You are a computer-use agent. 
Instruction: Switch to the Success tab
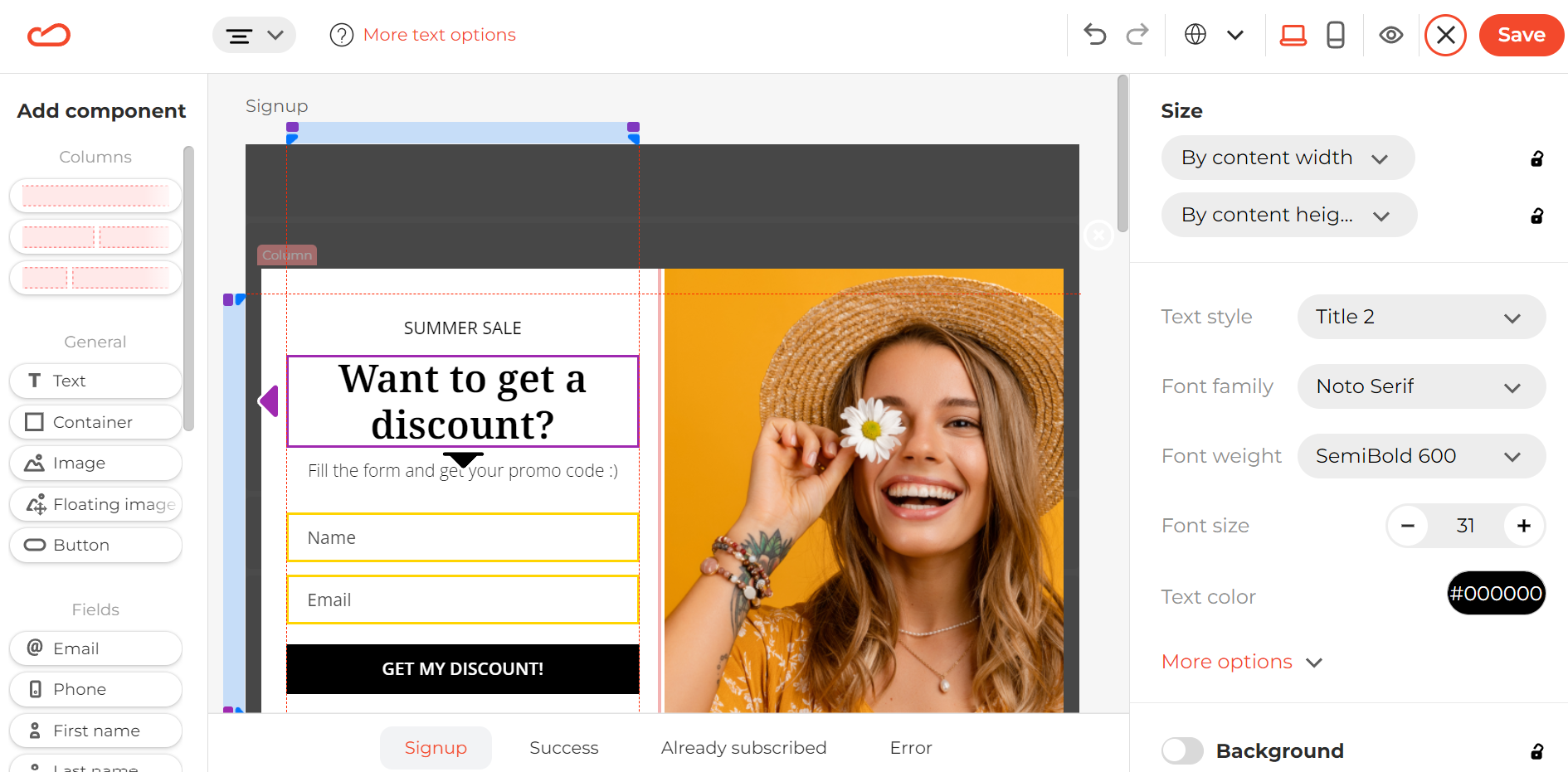563,748
